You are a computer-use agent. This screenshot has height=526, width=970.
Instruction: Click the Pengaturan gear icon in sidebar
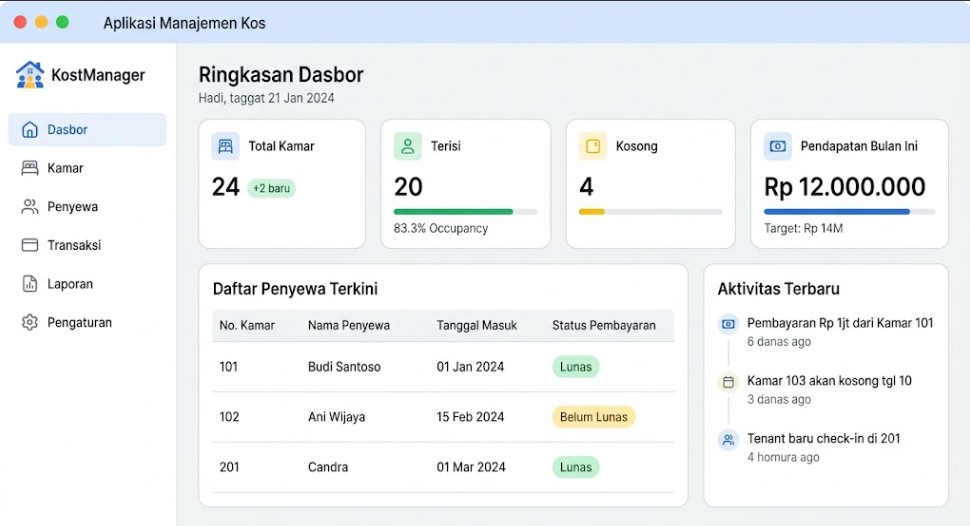(30, 322)
